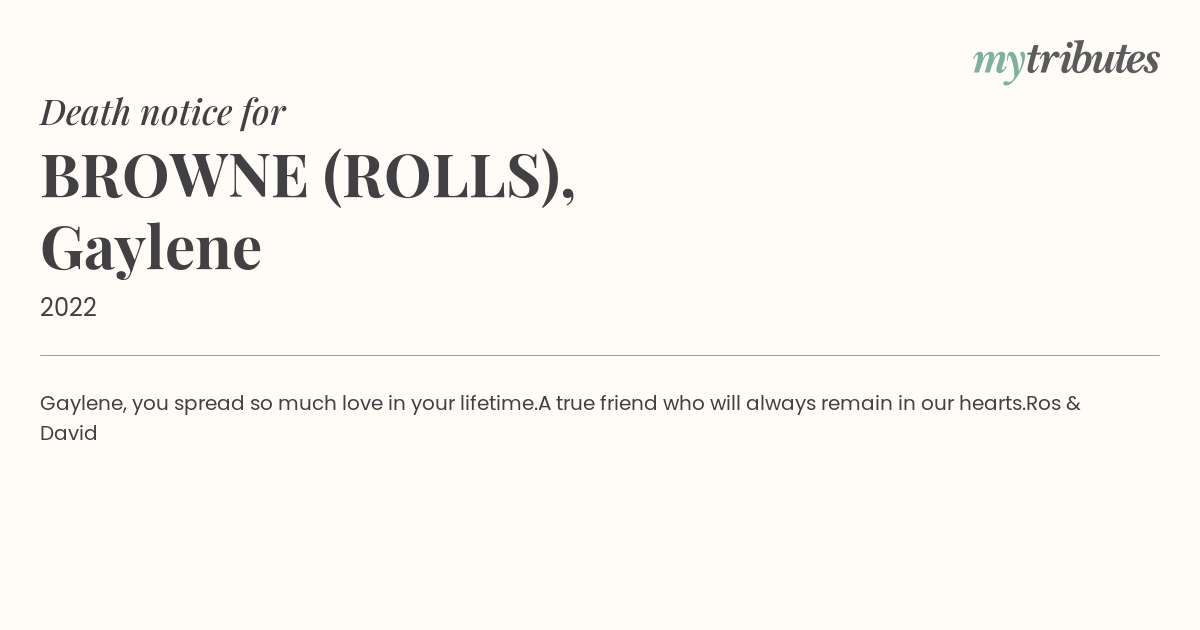Click the word "hearts" in the message
1200x630 pixels.
tap(990, 404)
